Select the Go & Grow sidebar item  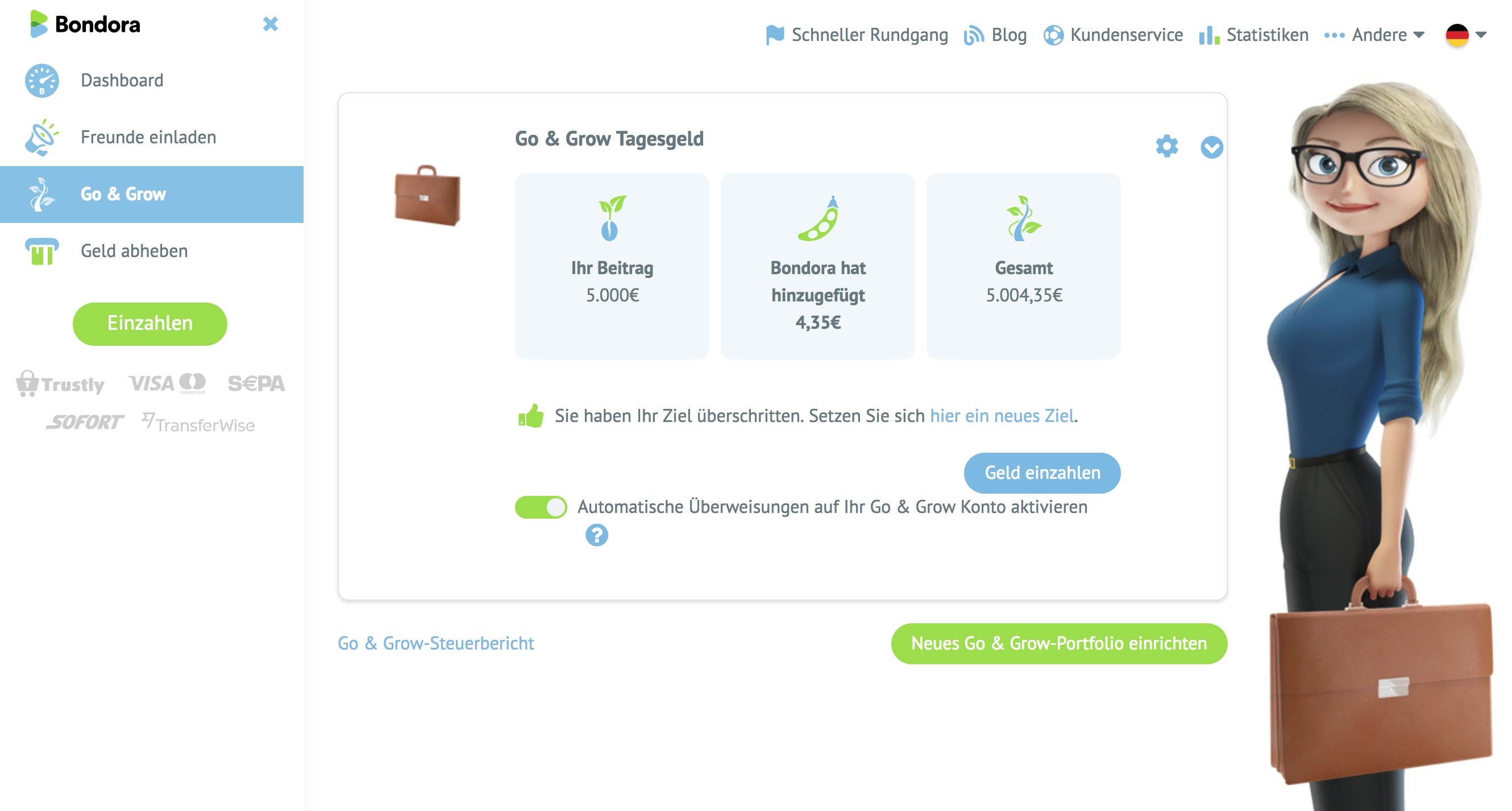[151, 195]
